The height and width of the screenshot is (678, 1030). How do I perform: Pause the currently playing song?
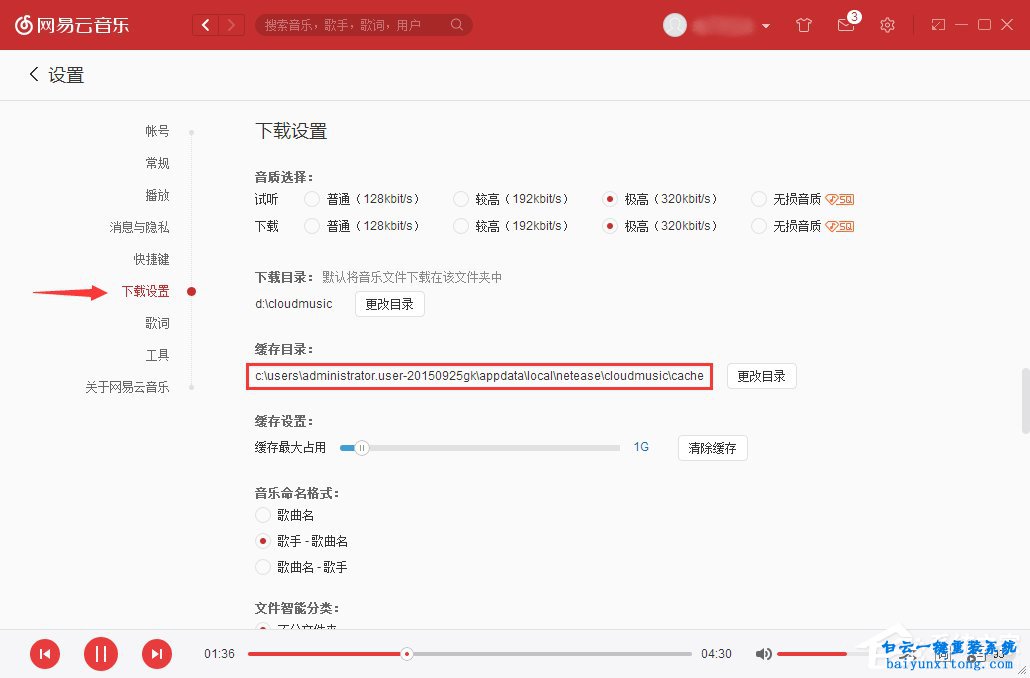100,653
